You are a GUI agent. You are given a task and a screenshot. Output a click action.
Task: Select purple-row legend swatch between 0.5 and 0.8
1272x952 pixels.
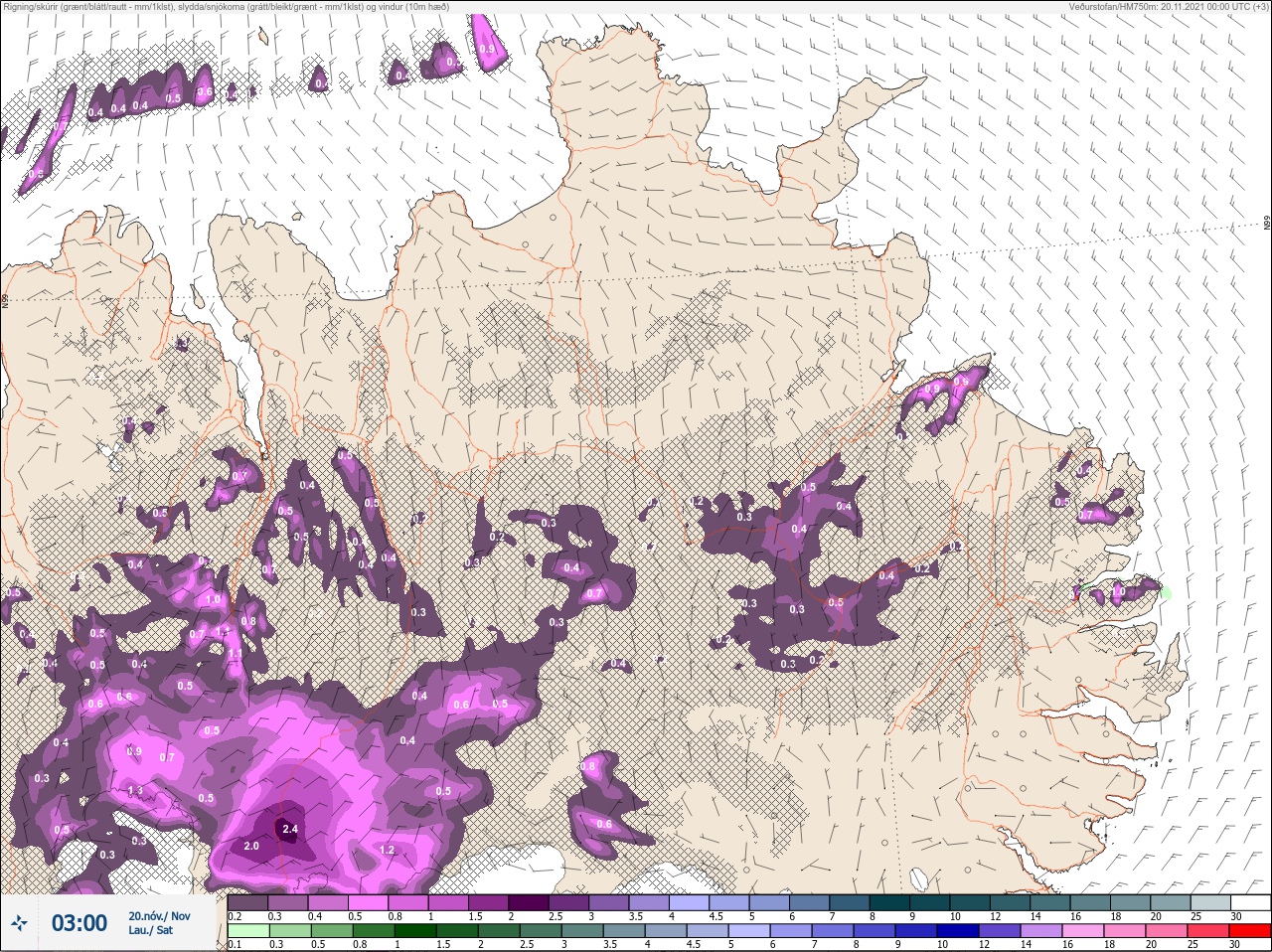[x=368, y=902]
